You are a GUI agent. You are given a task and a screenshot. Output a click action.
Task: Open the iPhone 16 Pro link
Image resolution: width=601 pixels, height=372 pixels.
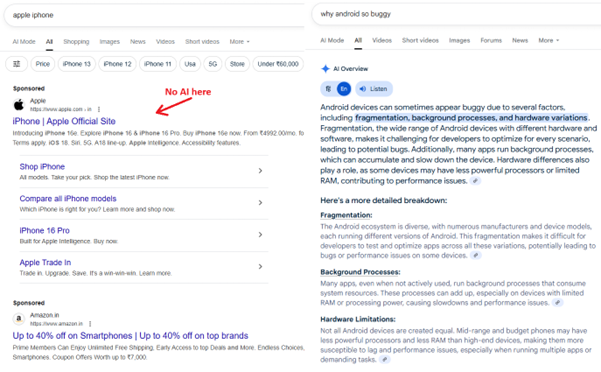pyautogui.click(x=44, y=231)
